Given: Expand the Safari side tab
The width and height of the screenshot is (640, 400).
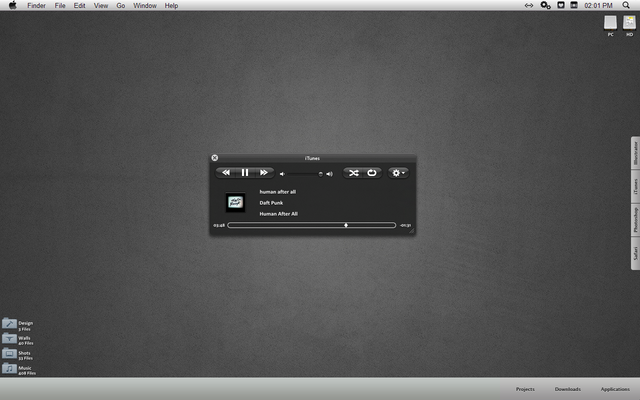Looking at the screenshot, I should click(x=635, y=254).
